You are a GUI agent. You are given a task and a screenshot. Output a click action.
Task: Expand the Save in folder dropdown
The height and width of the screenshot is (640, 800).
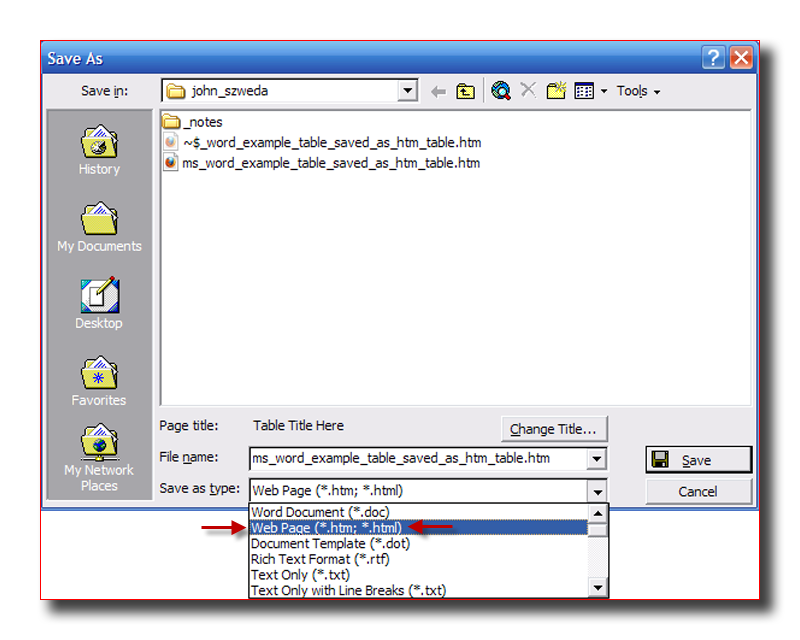406,91
